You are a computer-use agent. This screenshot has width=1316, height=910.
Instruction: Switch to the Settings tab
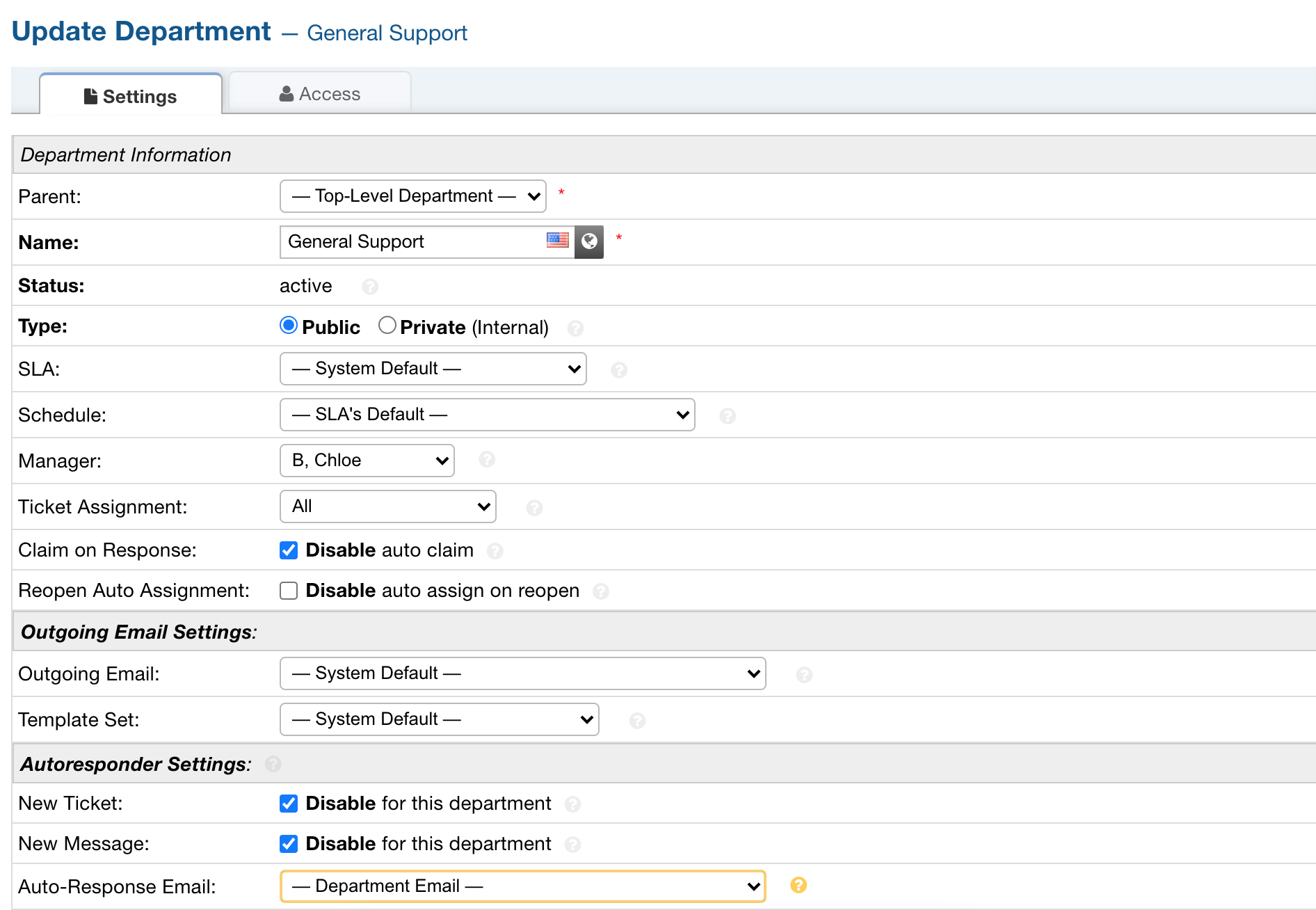click(x=131, y=95)
